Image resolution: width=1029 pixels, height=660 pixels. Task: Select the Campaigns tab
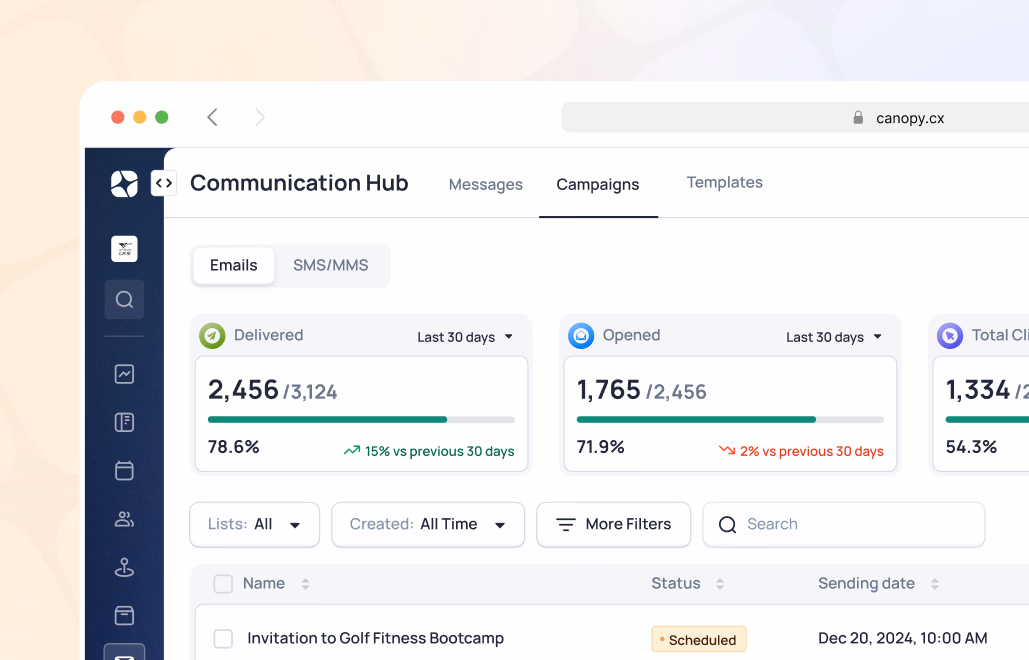pos(598,185)
